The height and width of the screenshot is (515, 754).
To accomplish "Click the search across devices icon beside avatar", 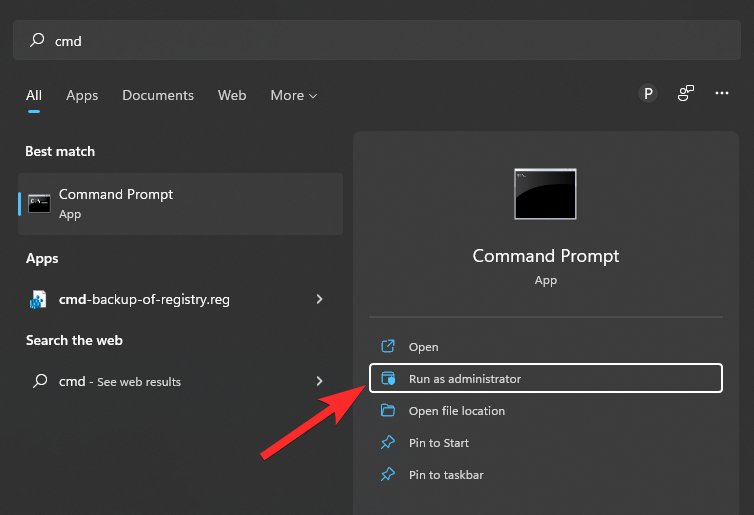I will tap(686, 94).
